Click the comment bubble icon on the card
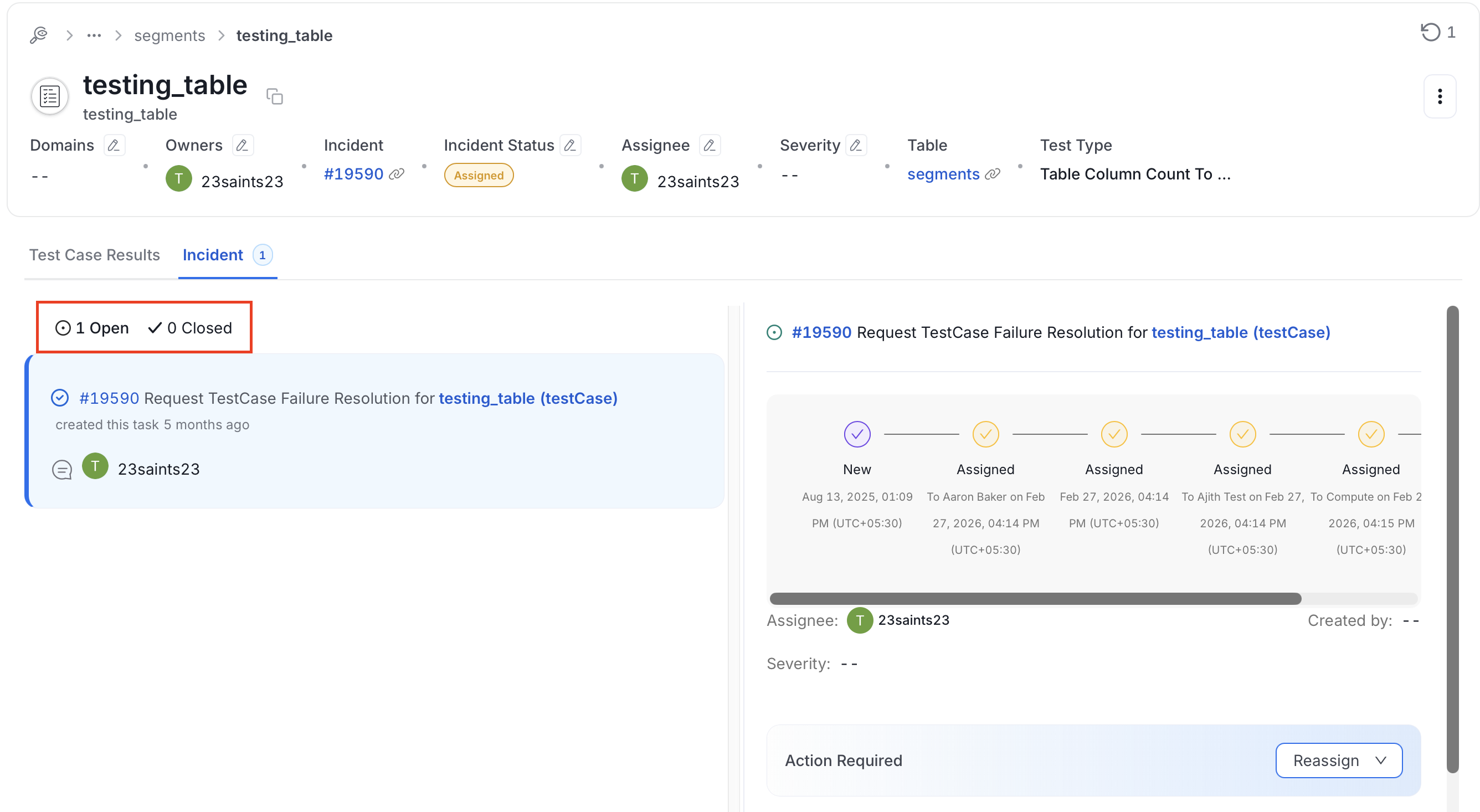Image resolution: width=1480 pixels, height=812 pixels. 62,470
